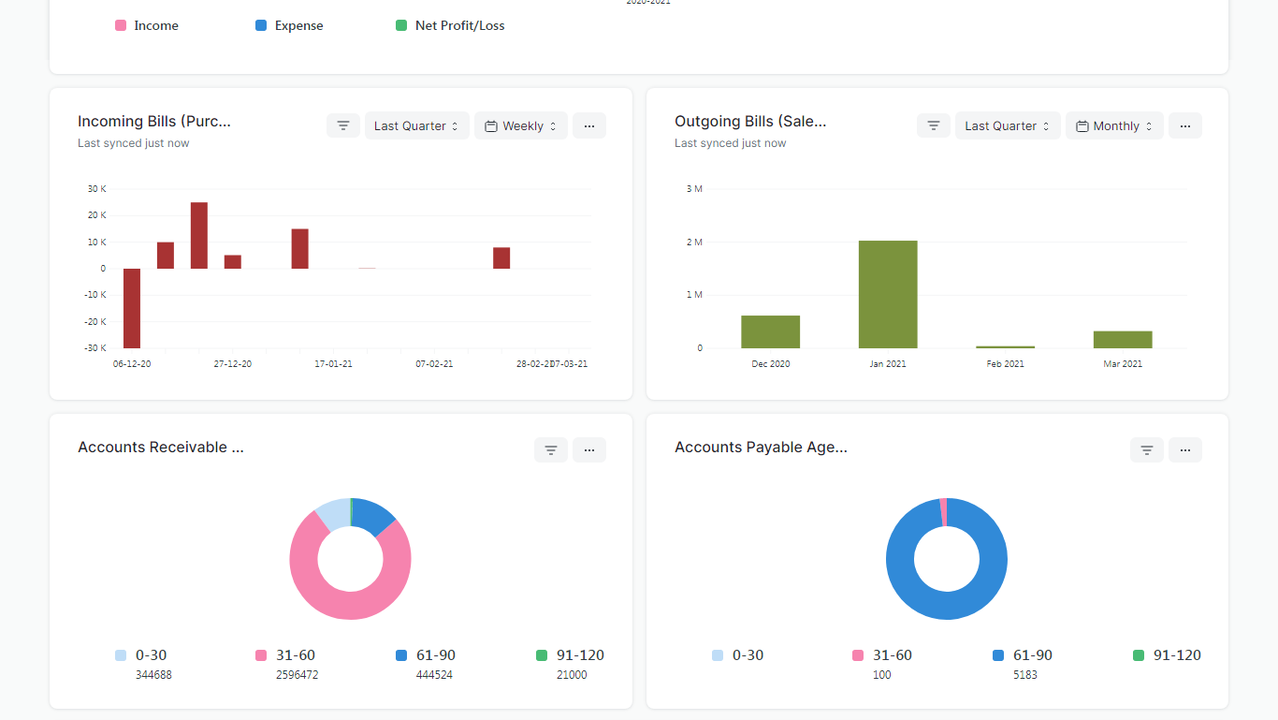The width and height of the screenshot is (1278, 720).
Task: Open more options for Incoming Bills chart
Action: pos(589,126)
